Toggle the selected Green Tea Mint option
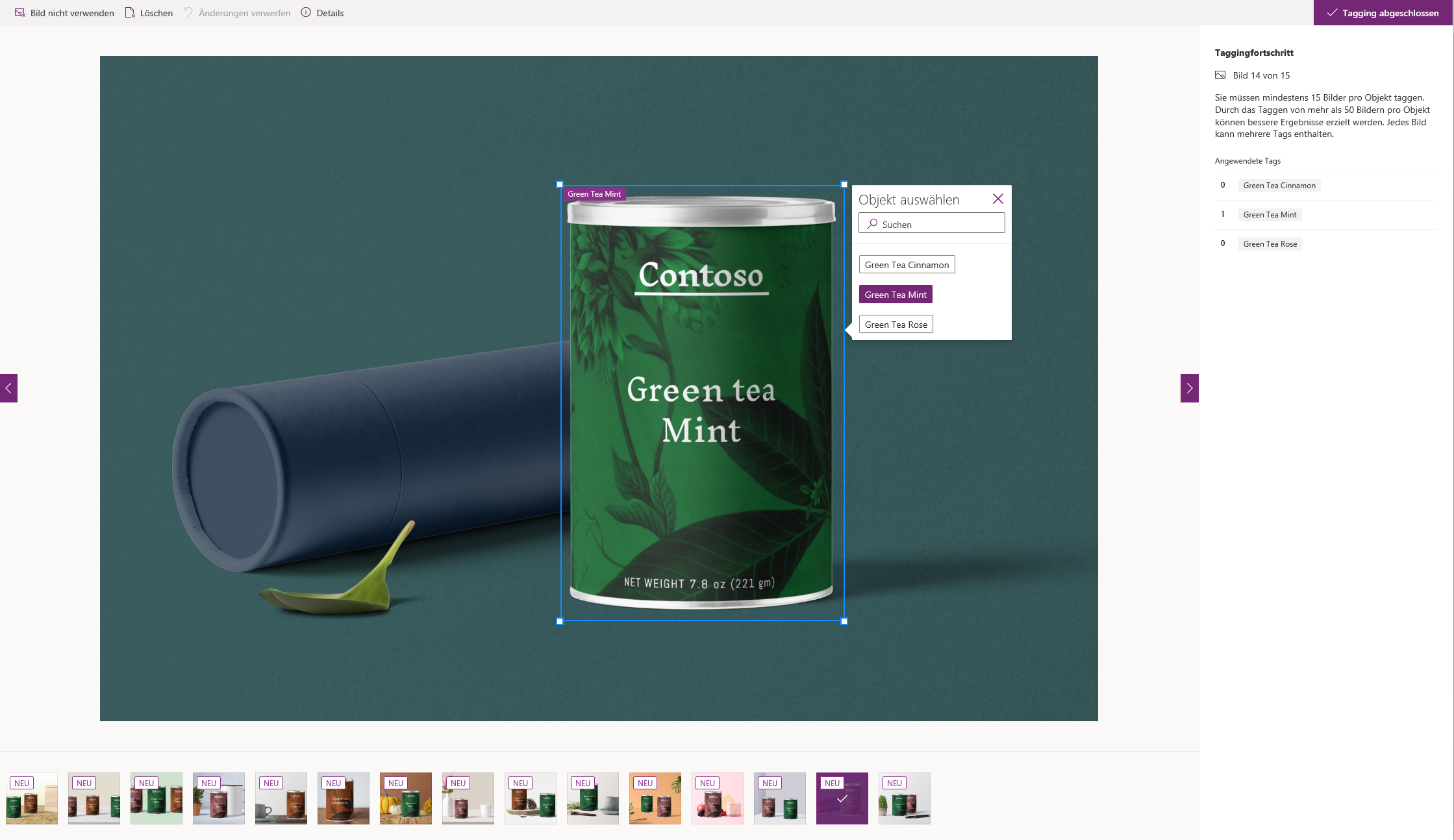 click(x=896, y=295)
